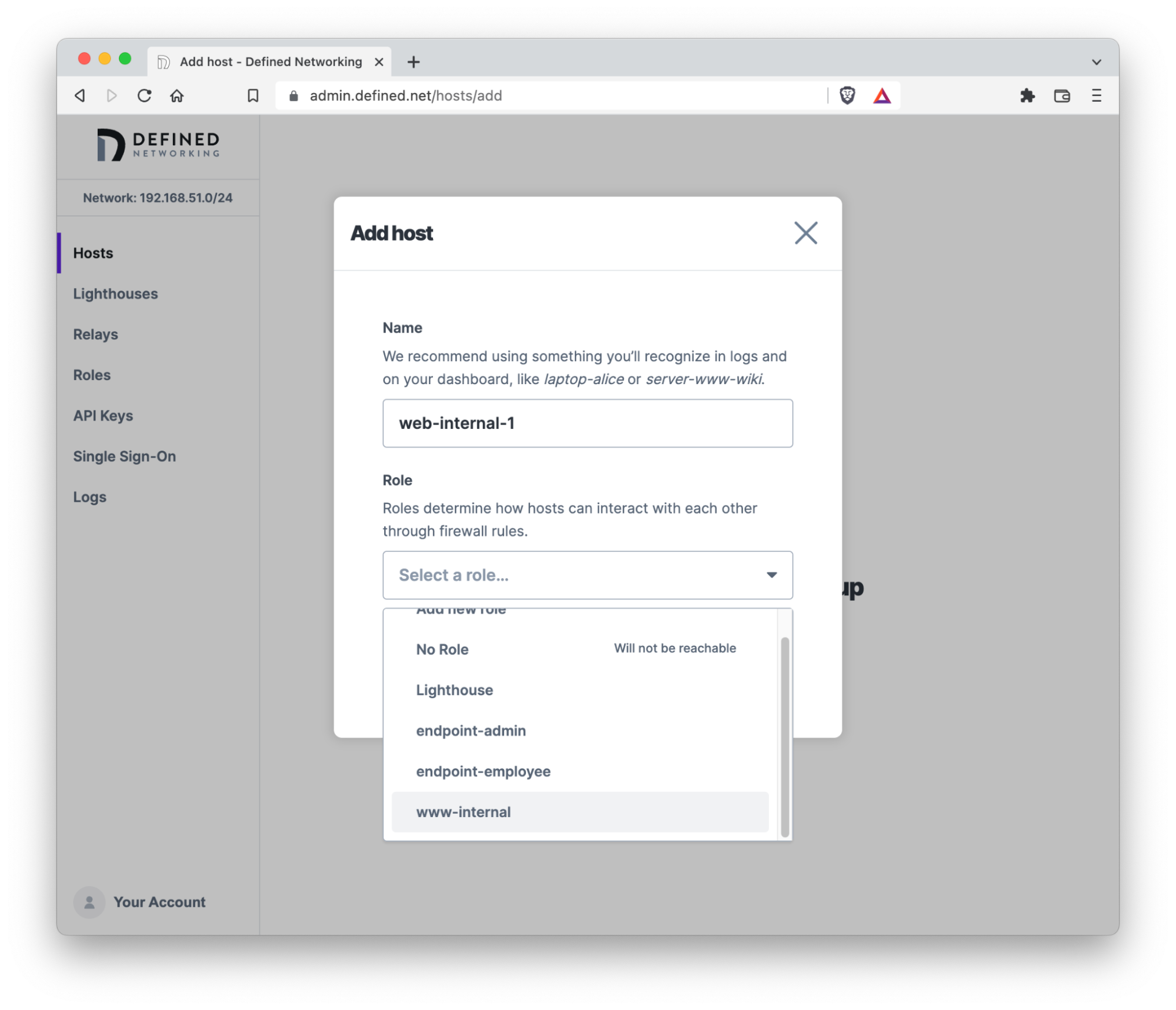Open Brave Rewards triangle icon
The height and width of the screenshot is (1010, 1176).
click(x=882, y=95)
